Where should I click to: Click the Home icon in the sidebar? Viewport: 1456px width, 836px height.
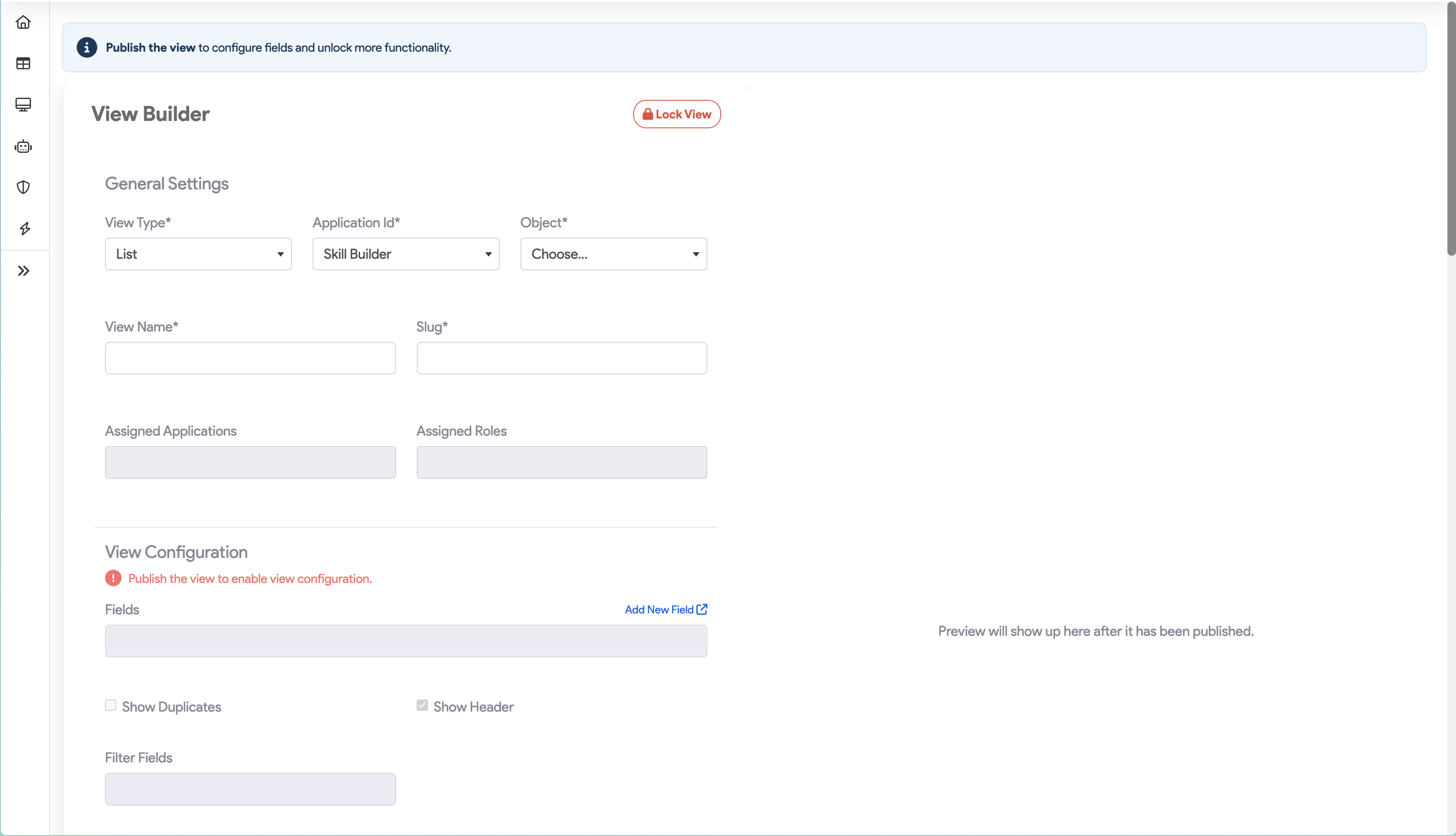click(x=24, y=22)
